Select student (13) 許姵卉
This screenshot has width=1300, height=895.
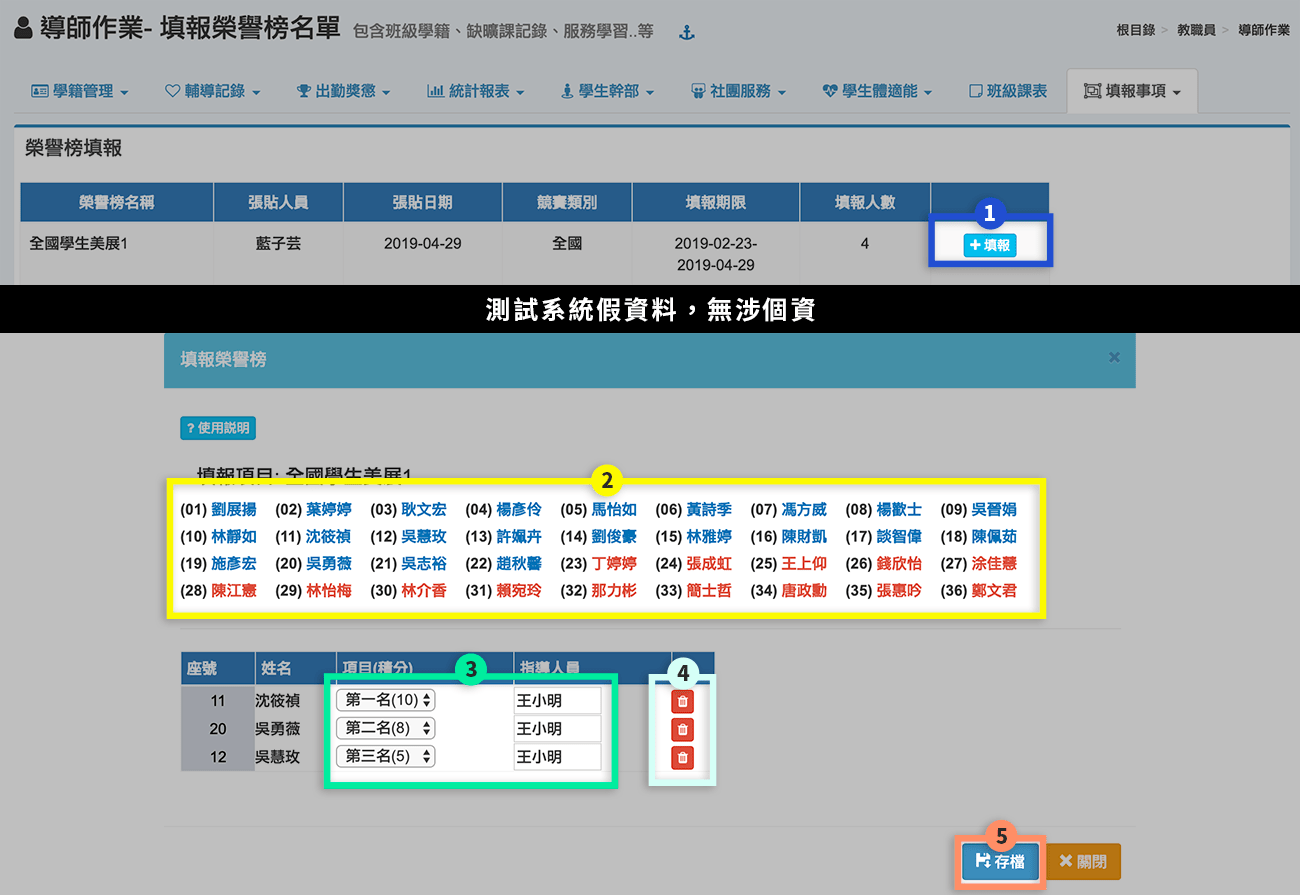519,536
